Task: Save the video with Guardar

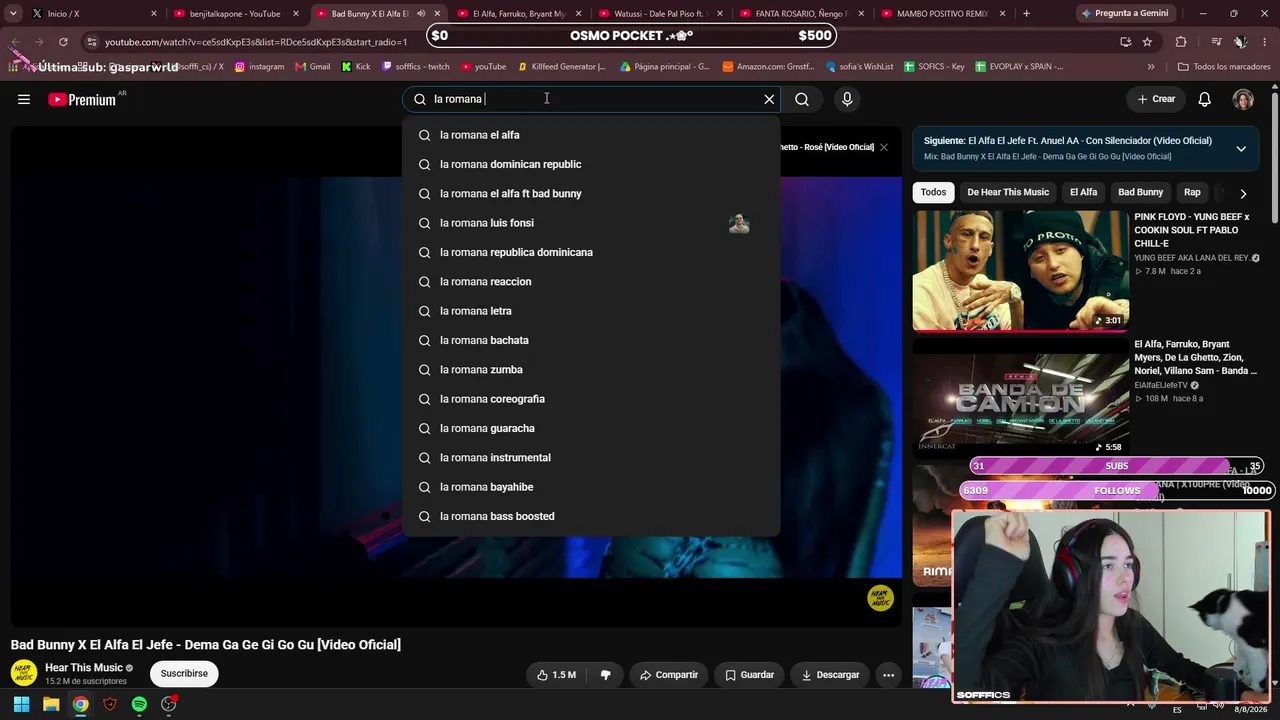Action: point(749,675)
